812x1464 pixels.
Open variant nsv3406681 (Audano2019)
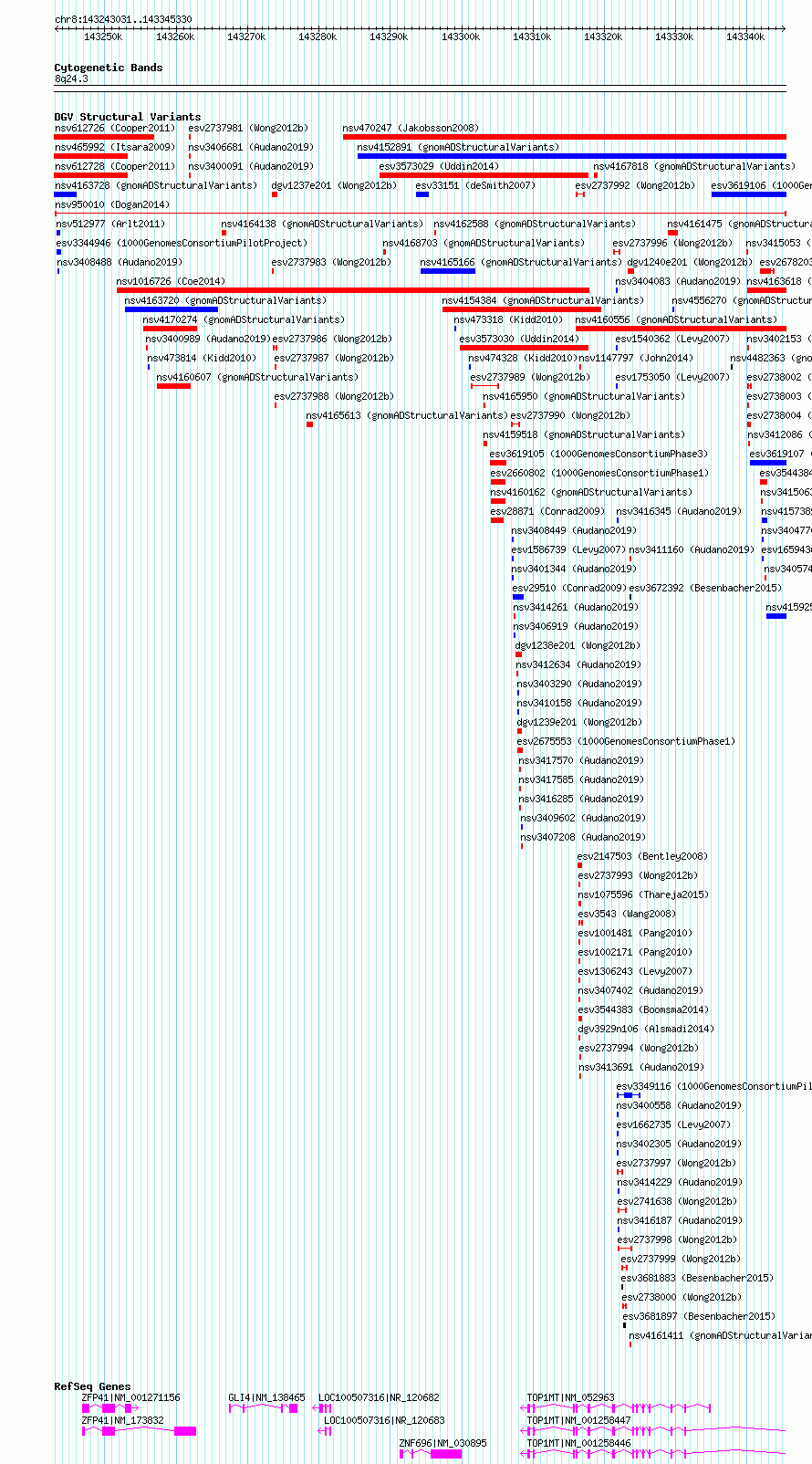coord(251,147)
